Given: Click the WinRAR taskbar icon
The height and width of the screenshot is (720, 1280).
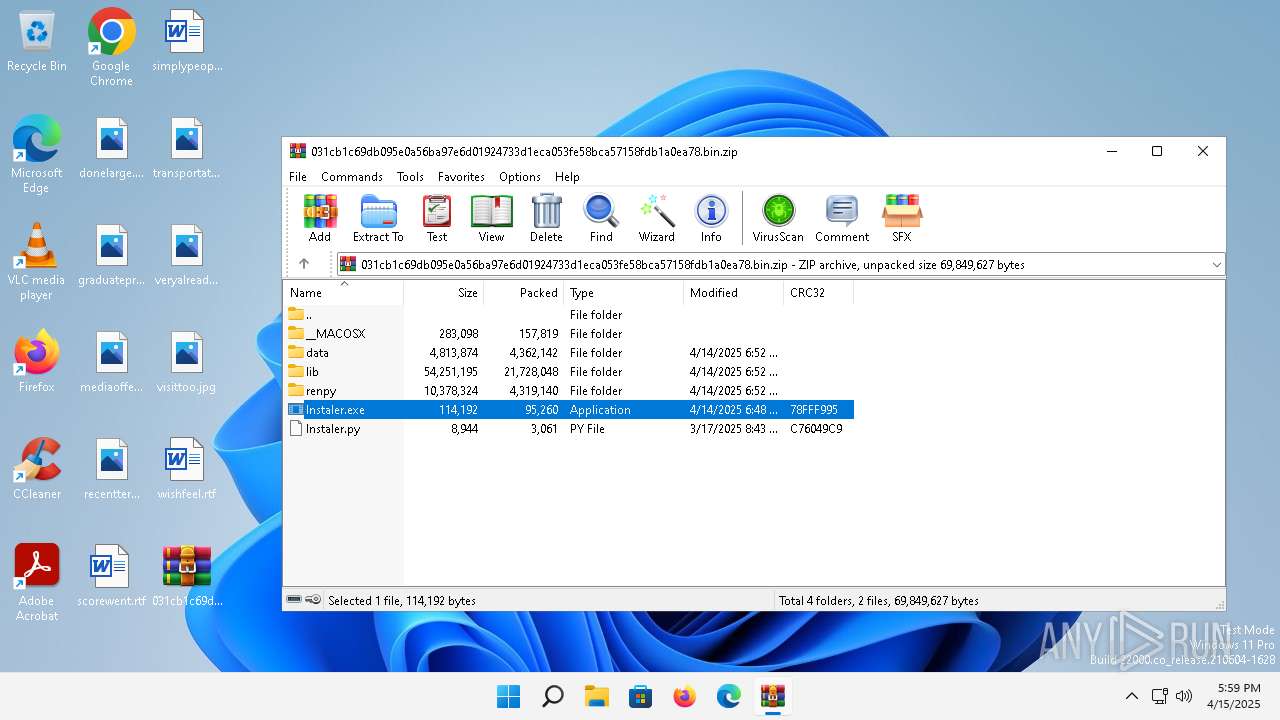Looking at the screenshot, I should click(772, 696).
